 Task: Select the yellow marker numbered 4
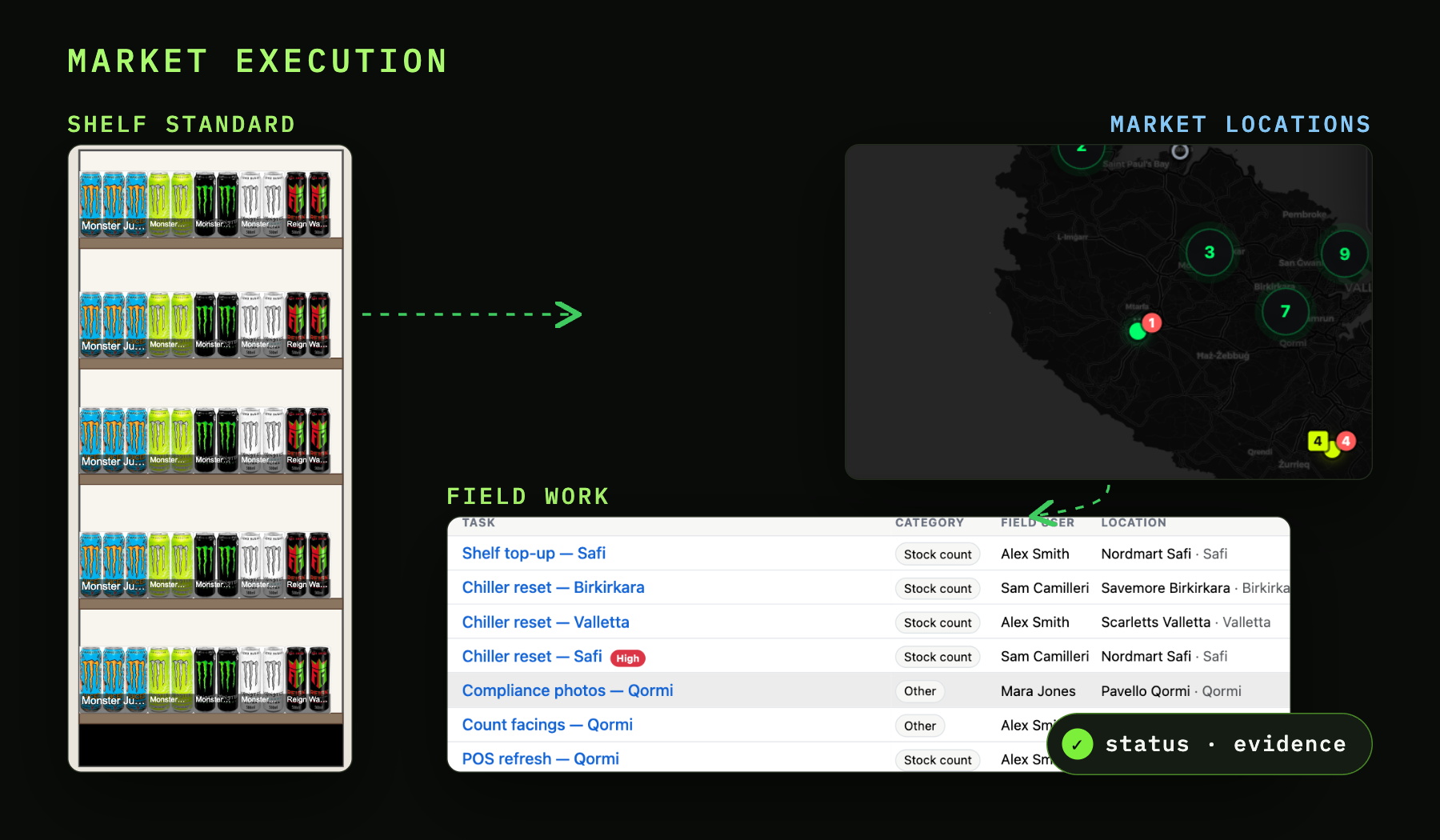coord(1318,441)
